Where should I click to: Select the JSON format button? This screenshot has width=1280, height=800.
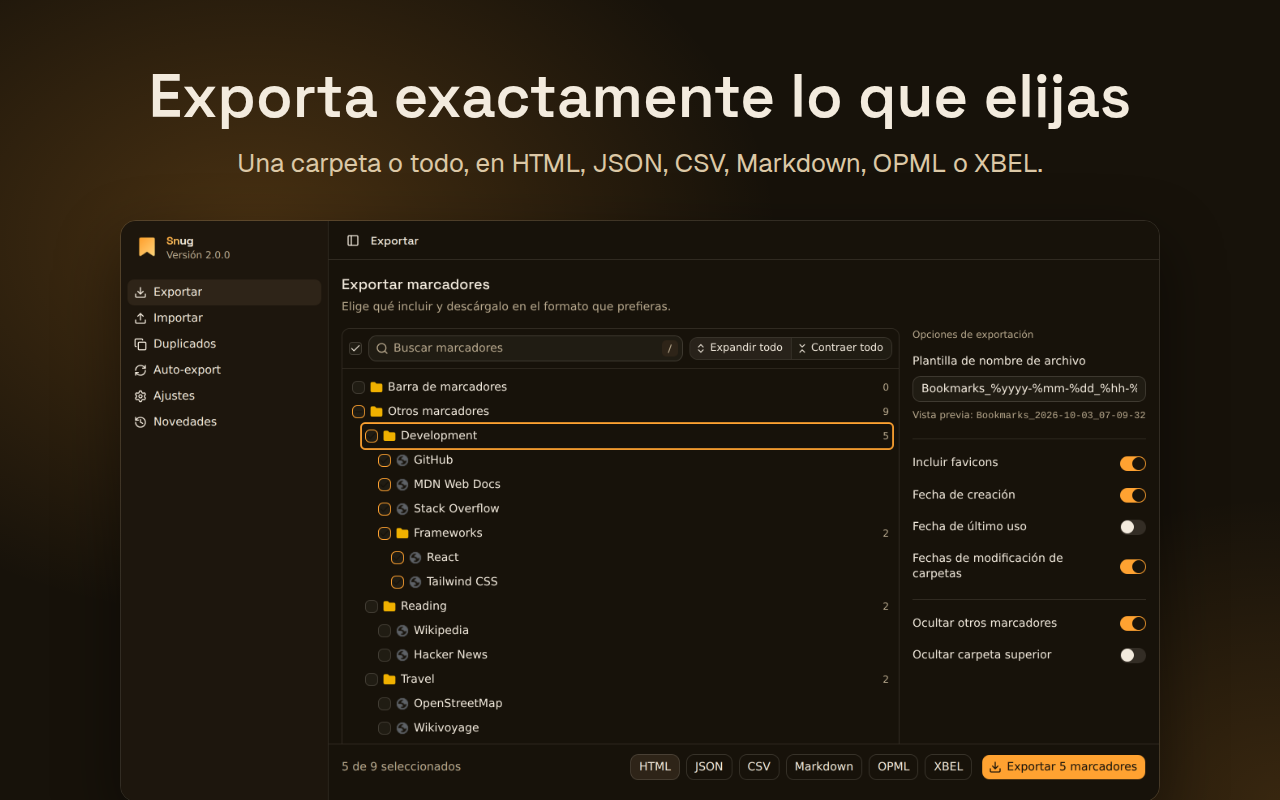coord(709,767)
